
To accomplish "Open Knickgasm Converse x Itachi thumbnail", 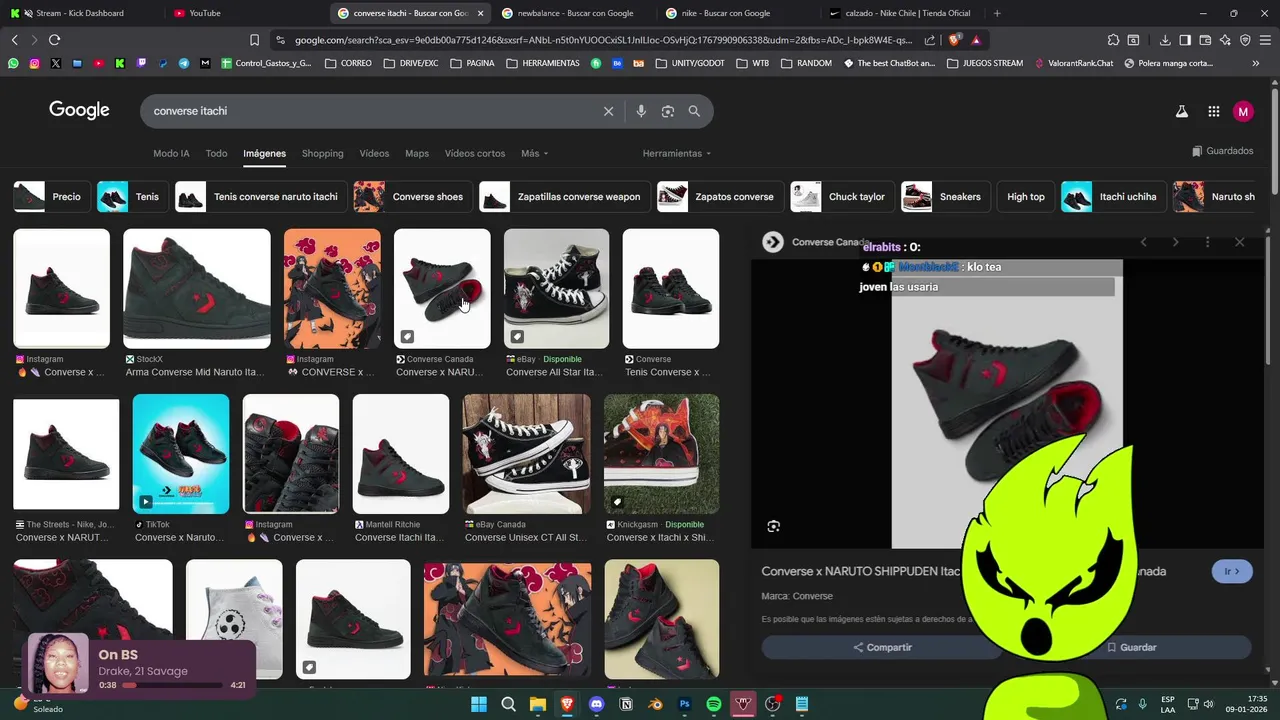I will pyautogui.click(x=661, y=454).
